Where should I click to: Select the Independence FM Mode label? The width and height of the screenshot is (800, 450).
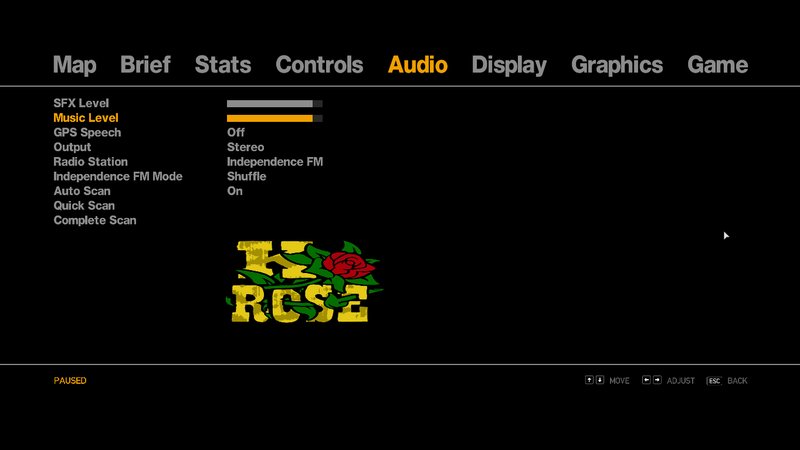[118, 177]
